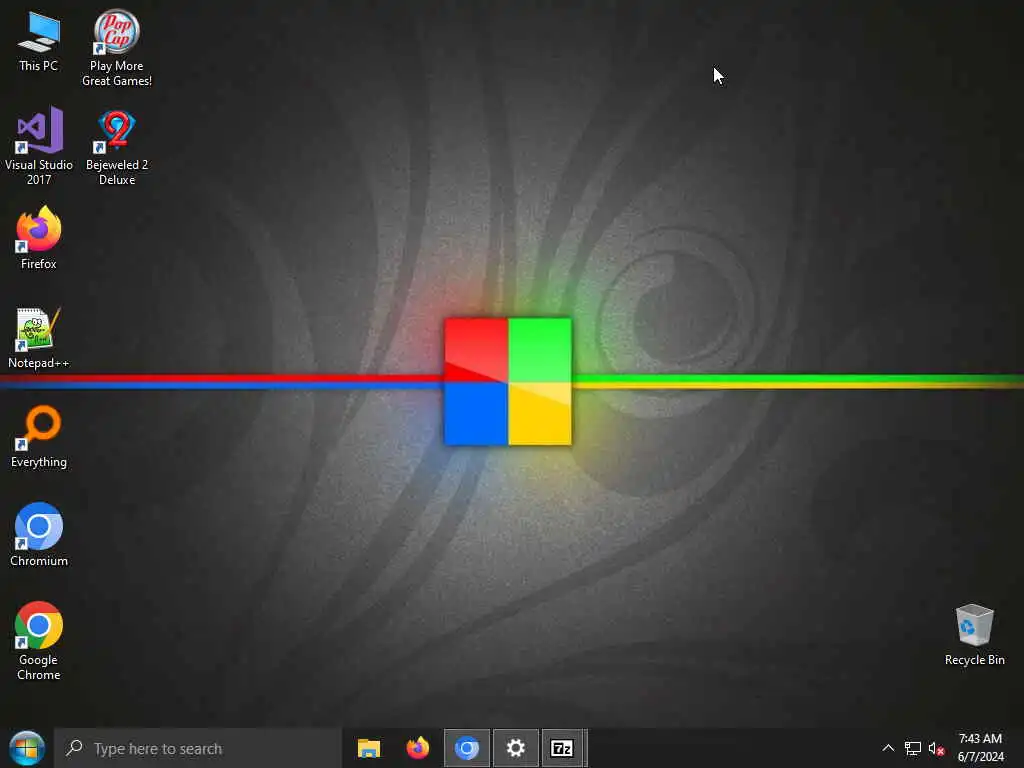Select the Recycle Bin icon
This screenshot has height=768, width=1024.
tap(974, 635)
